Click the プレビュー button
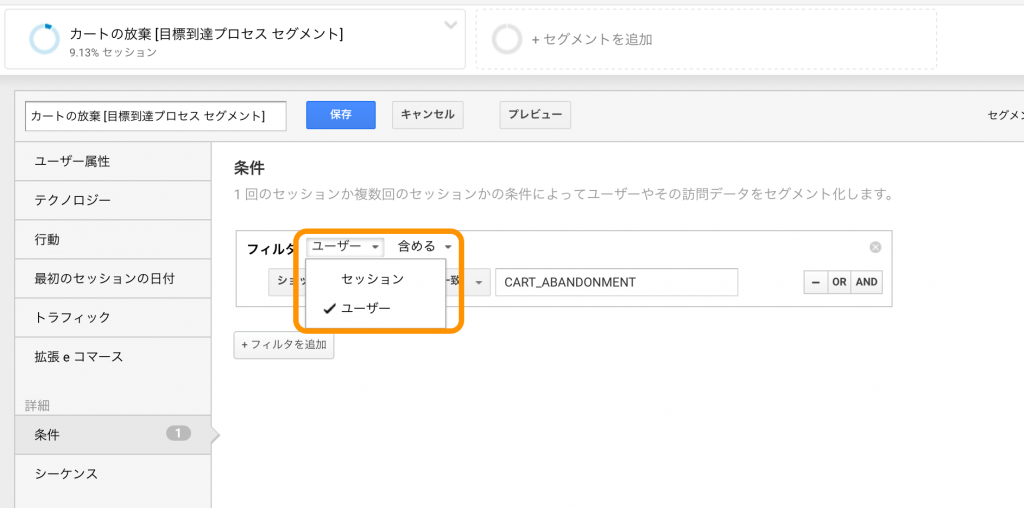 coord(535,115)
